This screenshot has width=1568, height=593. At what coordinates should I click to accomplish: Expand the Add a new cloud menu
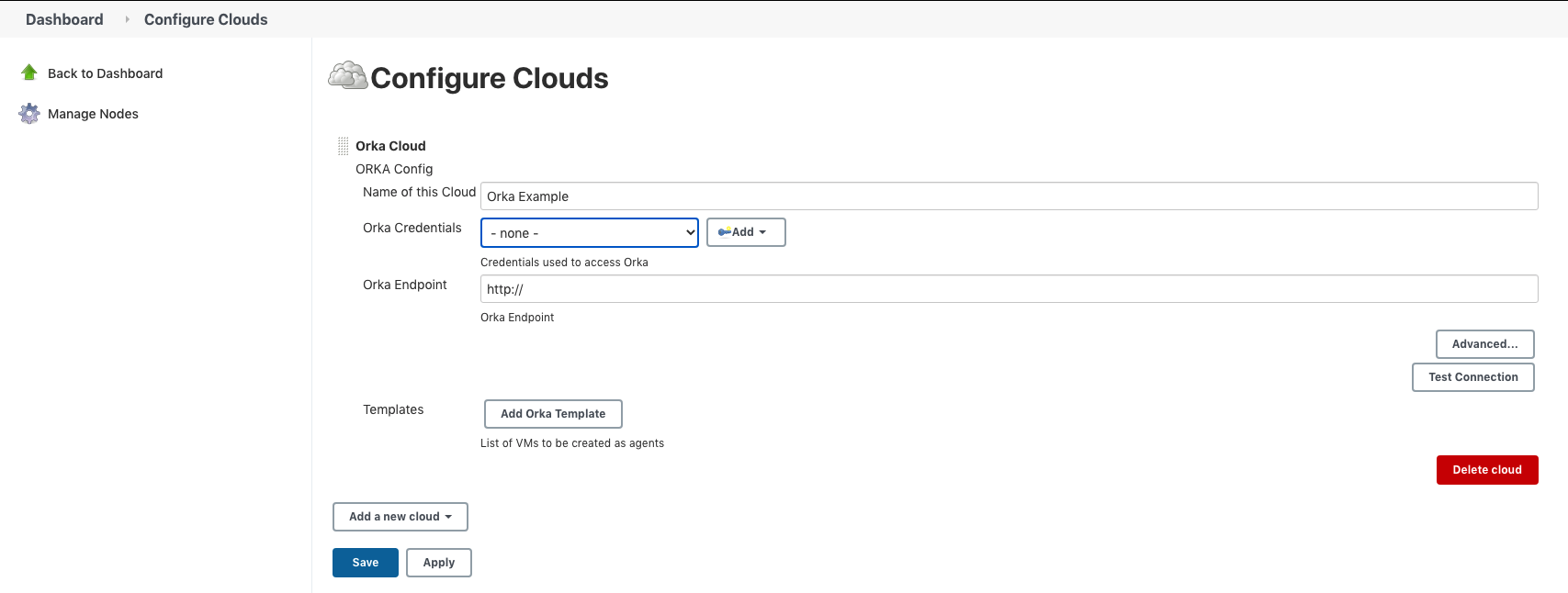pyautogui.click(x=400, y=517)
